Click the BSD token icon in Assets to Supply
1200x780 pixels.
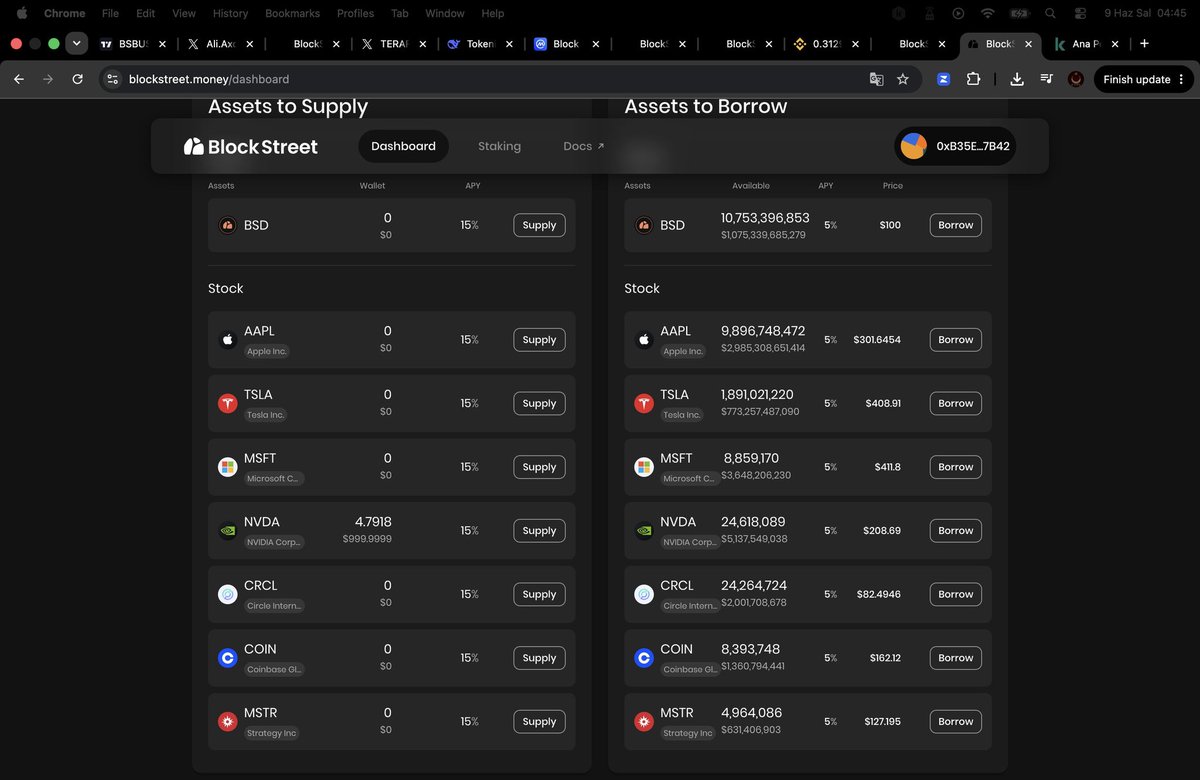coord(227,225)
